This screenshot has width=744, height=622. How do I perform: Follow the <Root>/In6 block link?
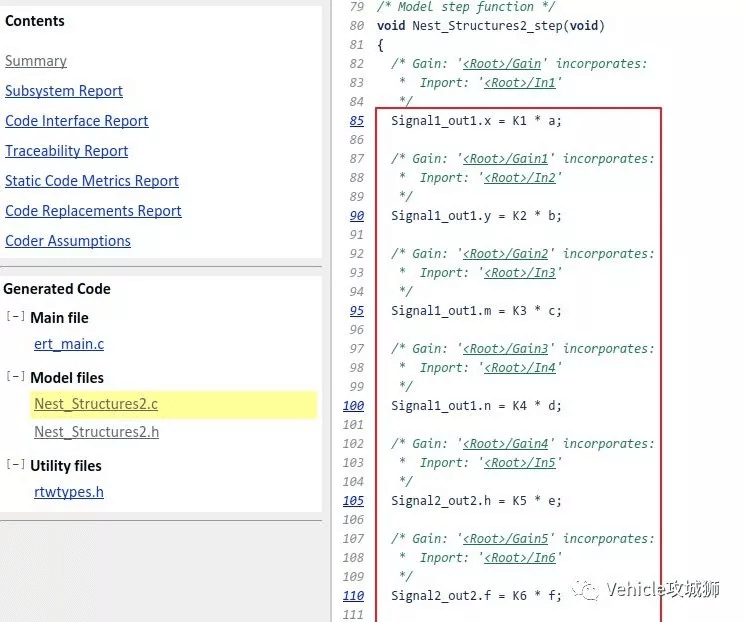[x=520, y=557]
